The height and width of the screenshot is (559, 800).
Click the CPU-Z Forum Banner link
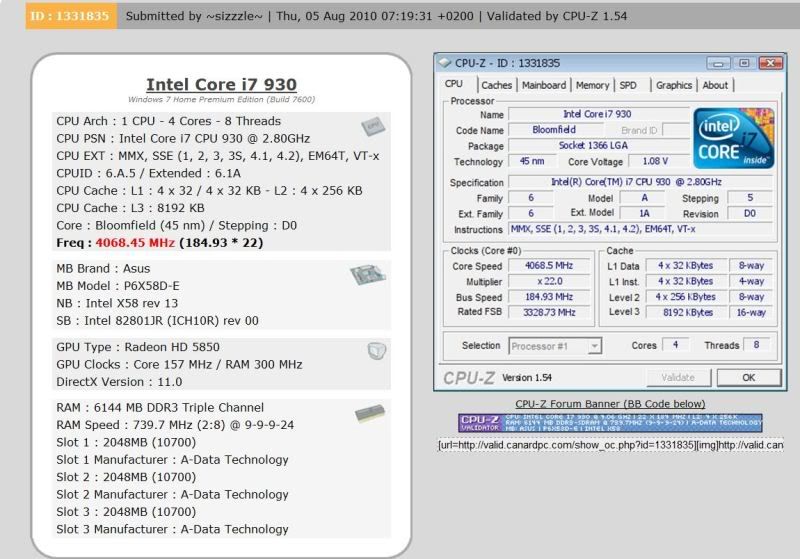pos(610,404)
